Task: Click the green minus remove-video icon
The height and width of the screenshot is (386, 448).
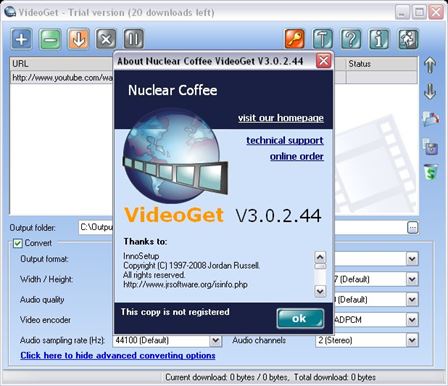Action: (x=50, y=39)
